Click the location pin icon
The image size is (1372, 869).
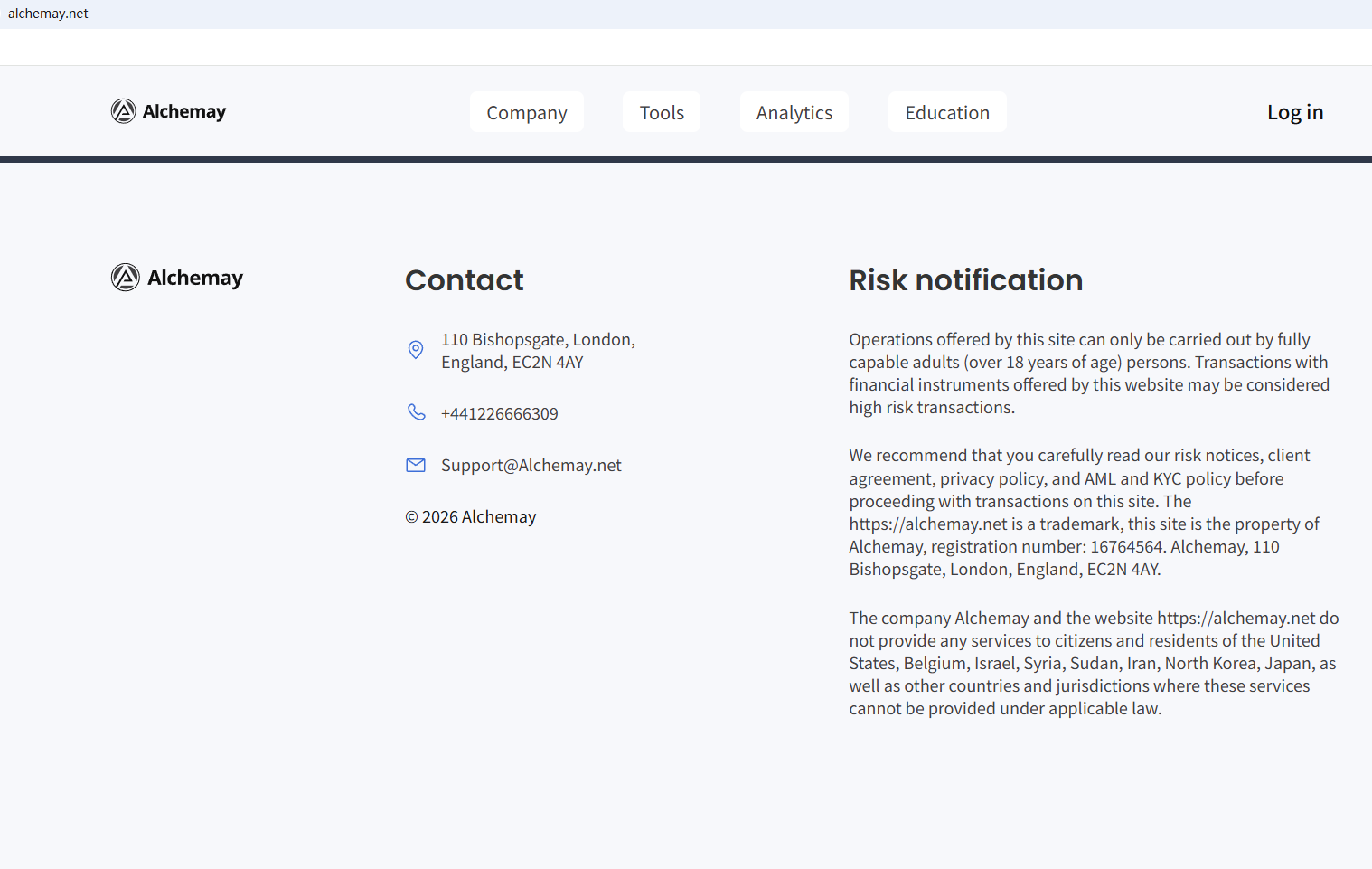[x=416, y=350]
